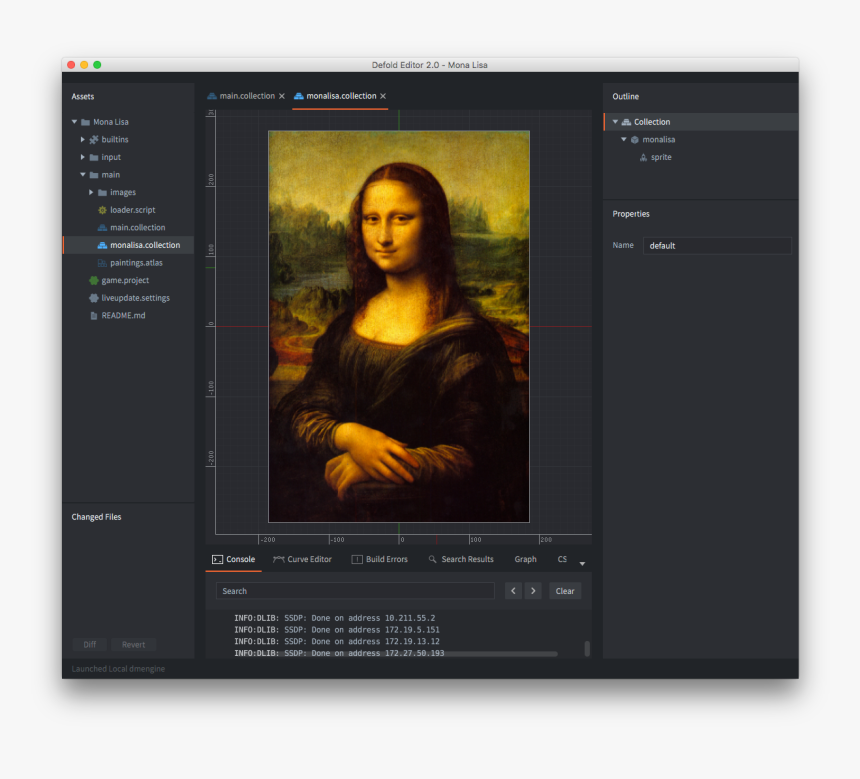Open the Graph tab
Viewport: 860px width, 779px height.
(525, 560)
